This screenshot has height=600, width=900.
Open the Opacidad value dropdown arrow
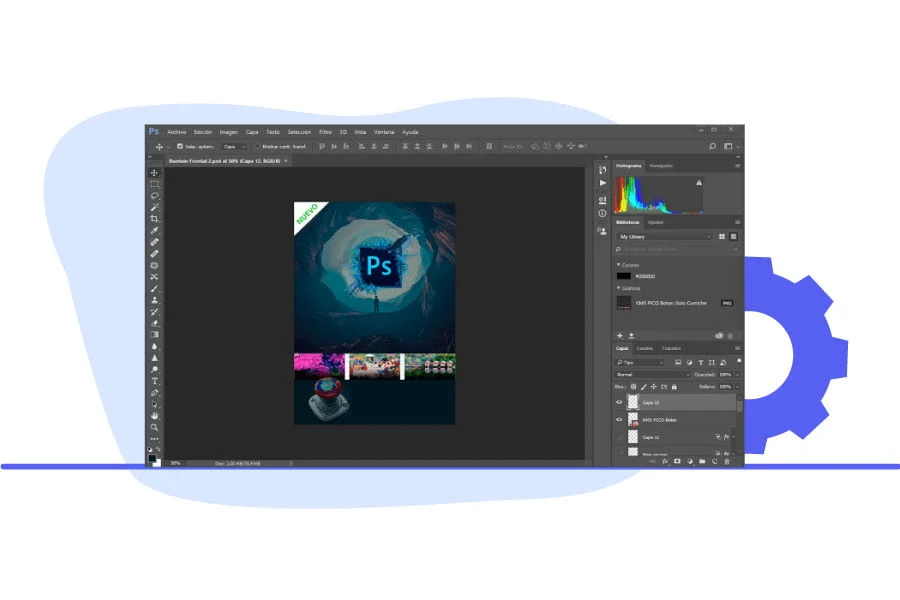(738, 374)
